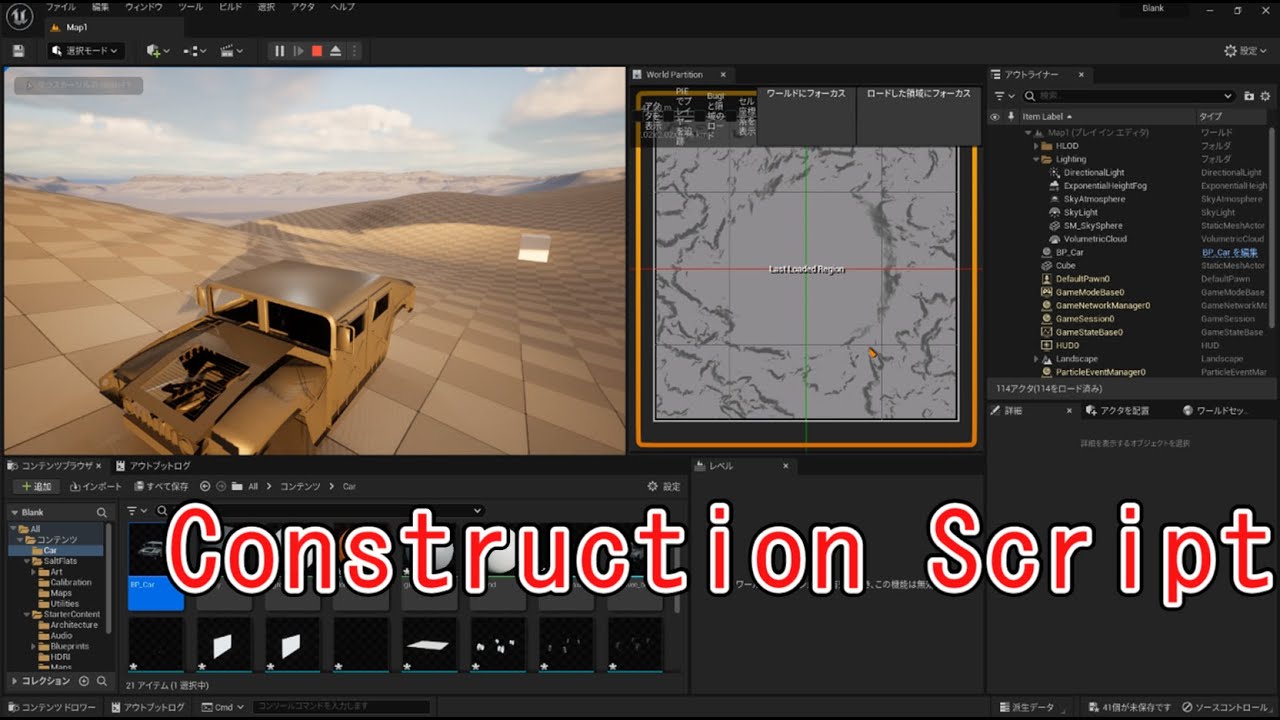Open the Cmd console type dropdown
The height and width of the screenshot is (720, 1280).
pyautogui.click(x=223, y=707)
